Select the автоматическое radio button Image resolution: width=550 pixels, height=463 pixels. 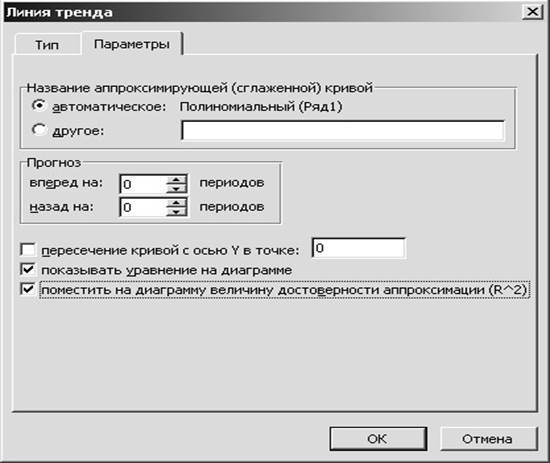pyautogui.click(x=39, y=106)
